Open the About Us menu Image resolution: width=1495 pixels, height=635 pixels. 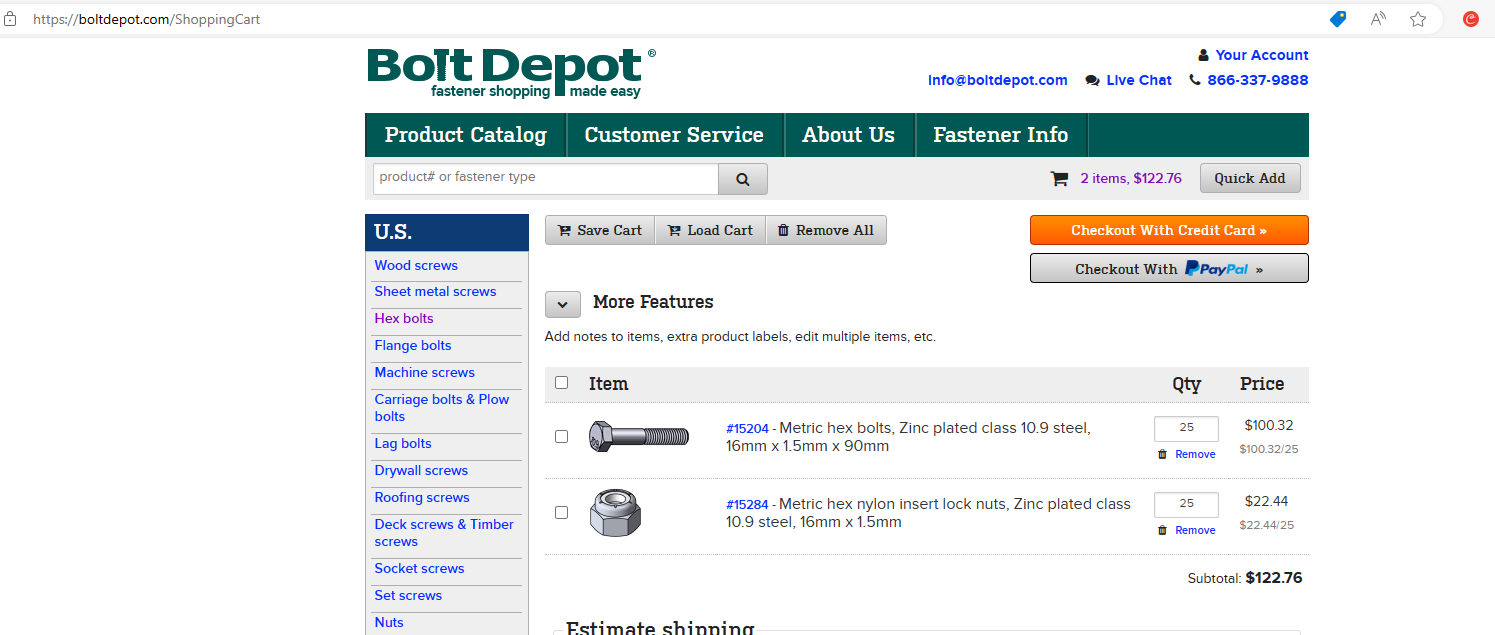pyautogui.click(x=848, y=135)
